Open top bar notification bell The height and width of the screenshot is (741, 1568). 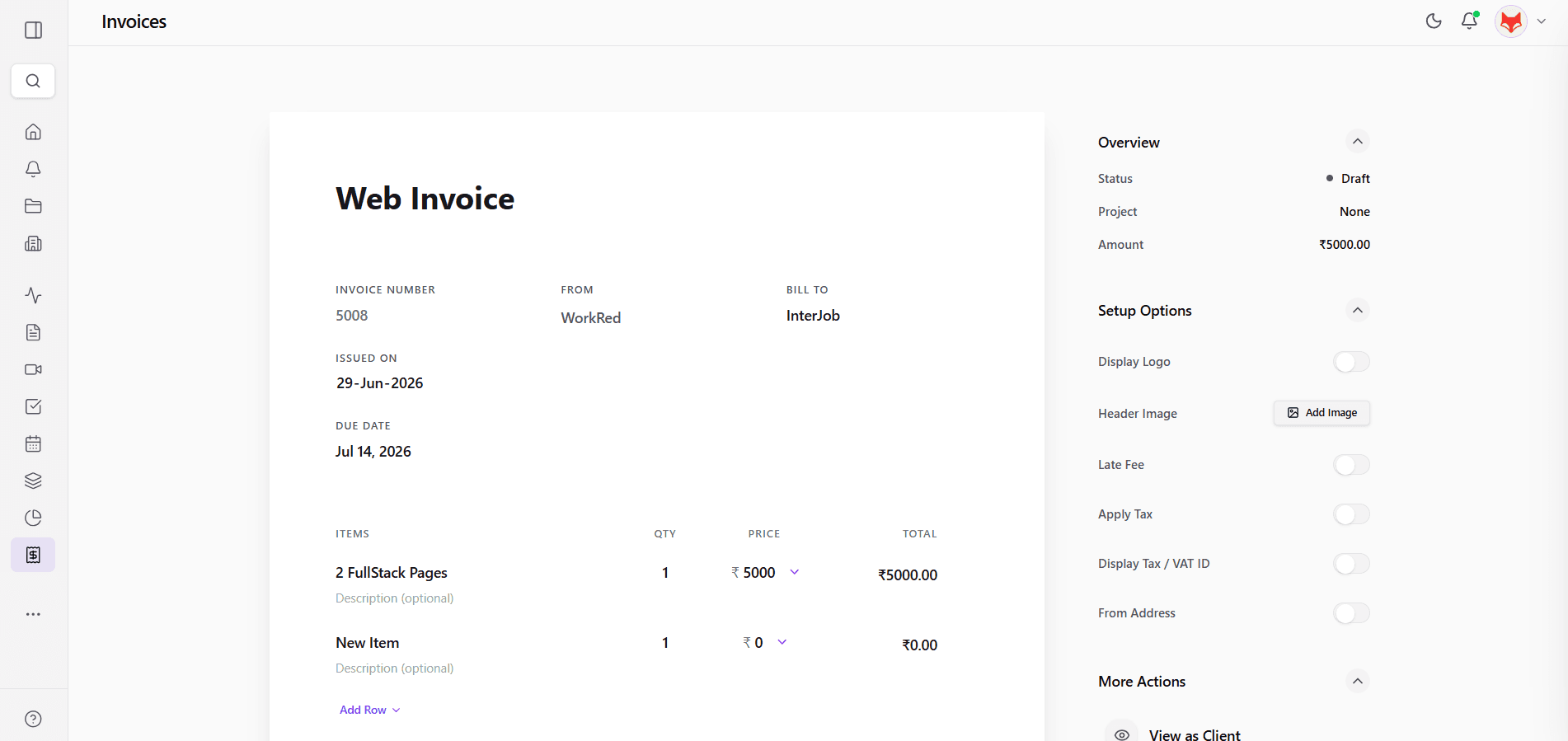[x=1469, y=21]
